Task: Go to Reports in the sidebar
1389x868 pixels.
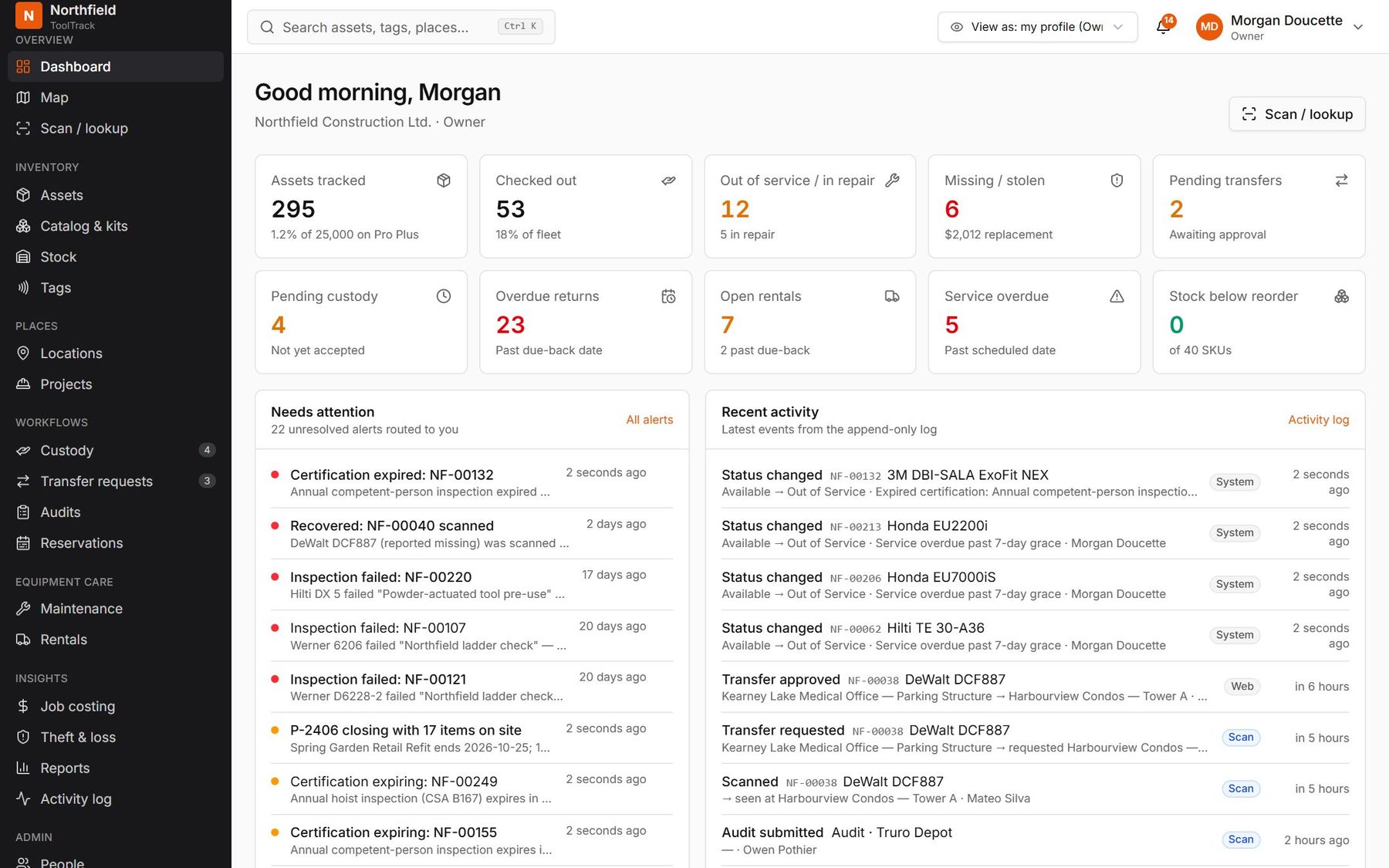Action: pos(116,768)
